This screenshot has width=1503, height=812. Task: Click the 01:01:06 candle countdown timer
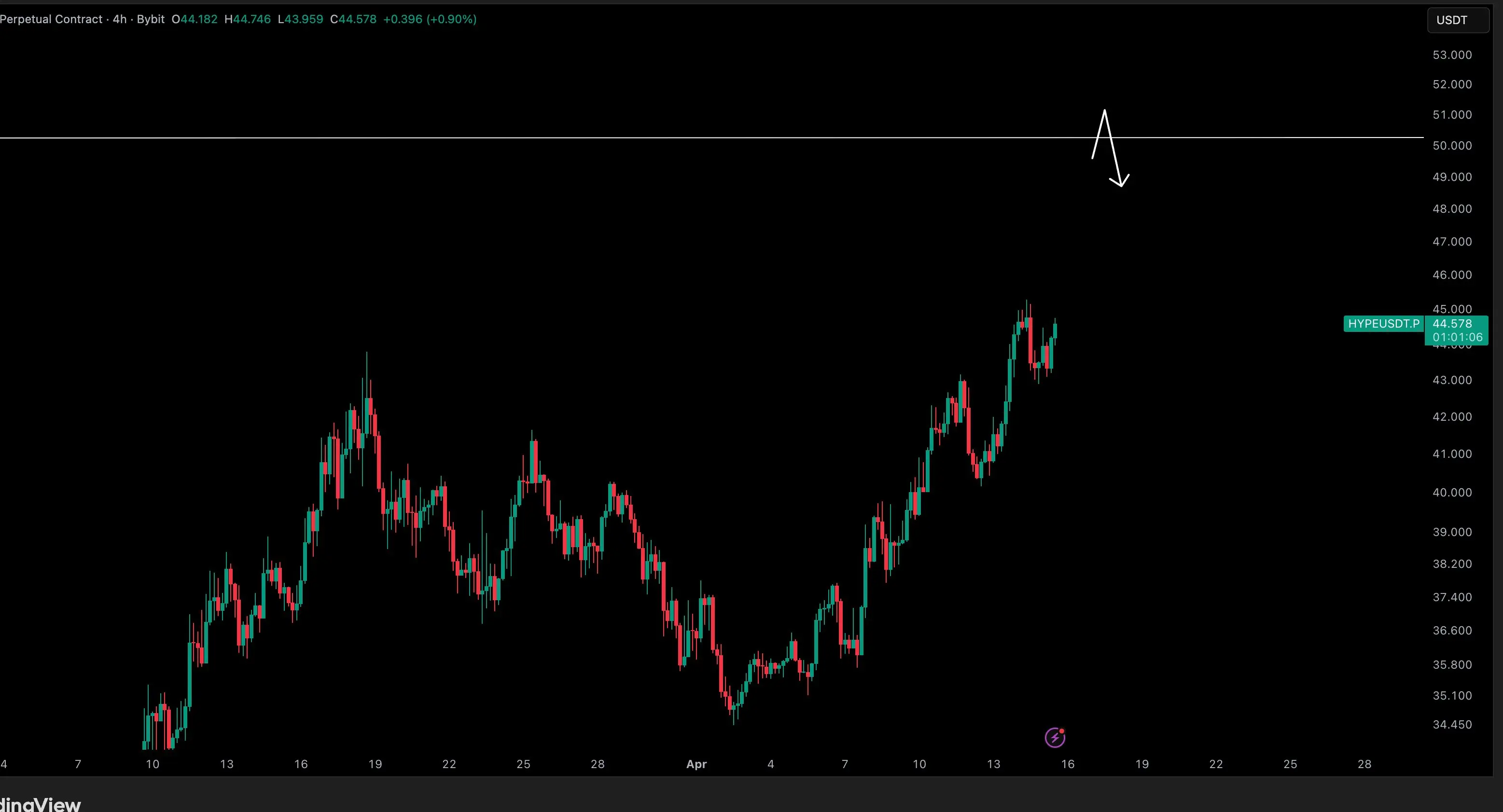(1457, 337)
